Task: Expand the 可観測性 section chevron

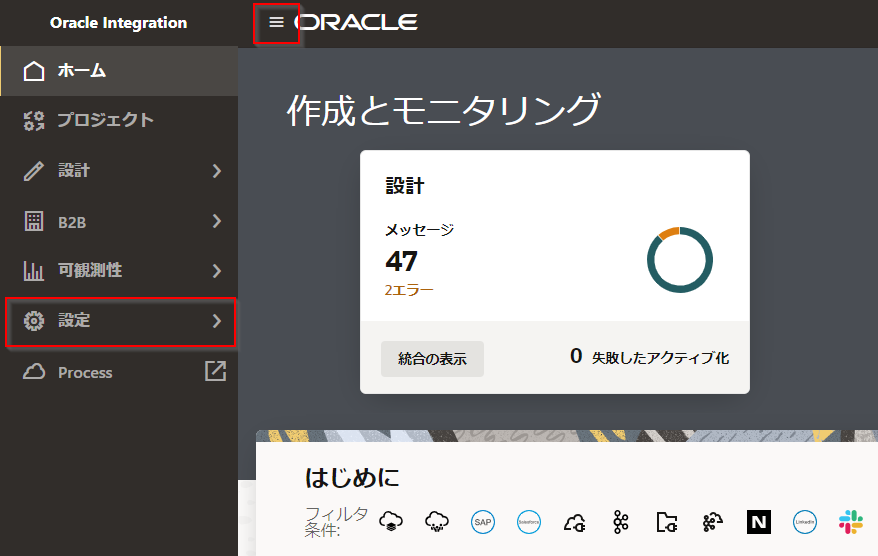Action: coord(217,271)
